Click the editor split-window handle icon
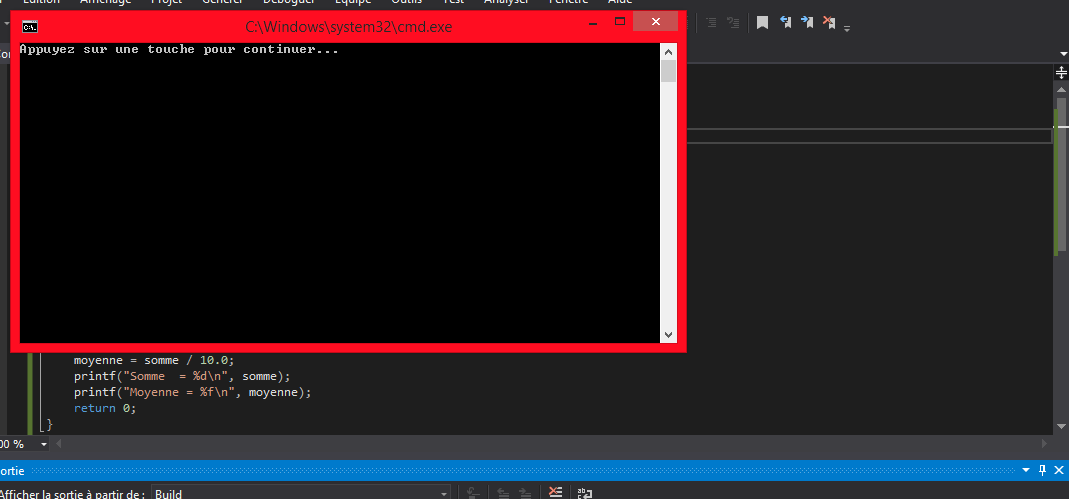 click(x=1061, y=72)
